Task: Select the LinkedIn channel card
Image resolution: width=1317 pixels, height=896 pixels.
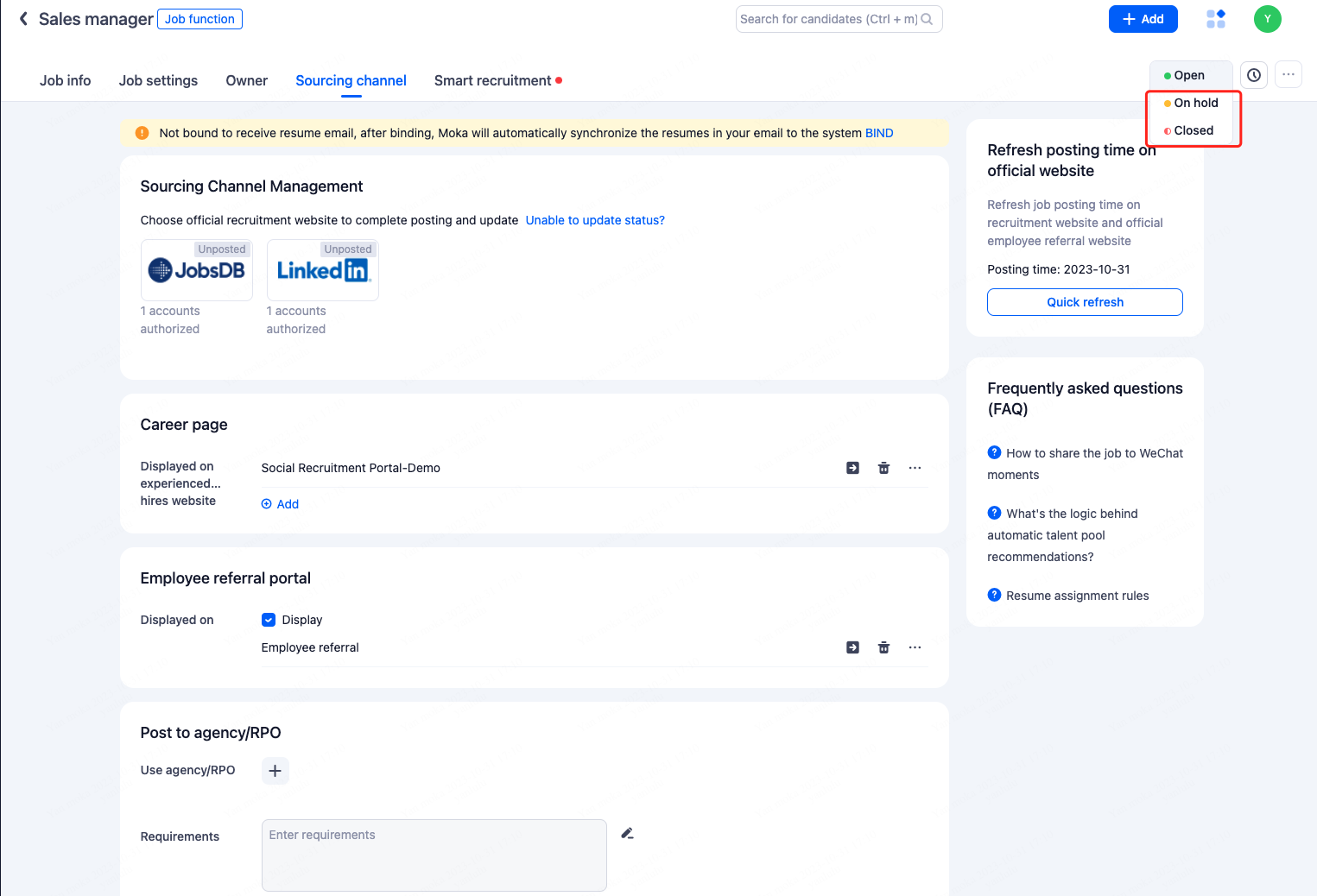Action: [x=322, y=270]
